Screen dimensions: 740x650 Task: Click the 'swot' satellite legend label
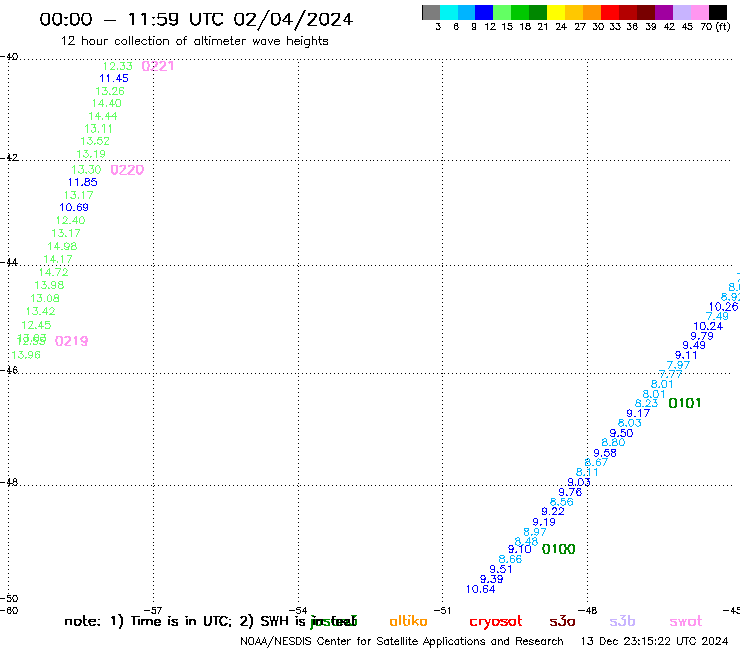coord(686,622)
